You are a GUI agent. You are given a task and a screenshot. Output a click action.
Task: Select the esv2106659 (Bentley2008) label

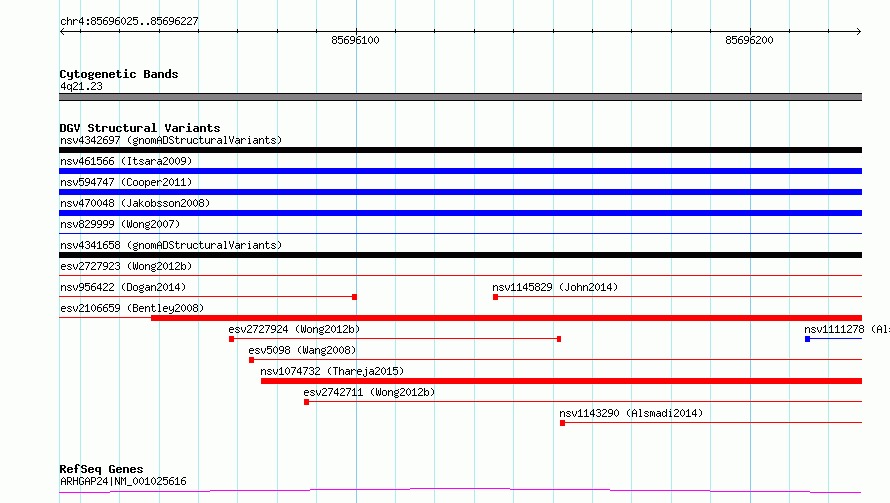click(x=132, y=308)
